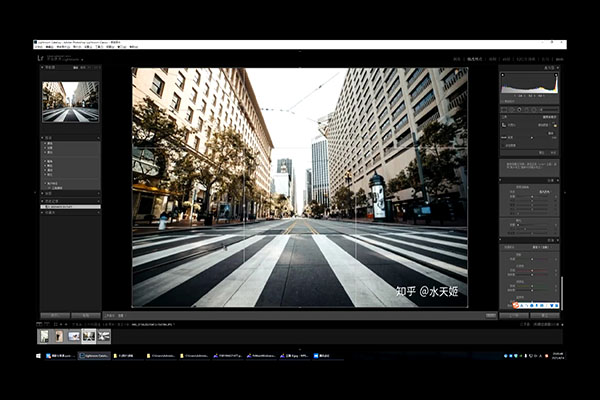Viewport: 600px width, 400px height.
Task: Select the first thumbnail in the filmstrip
Action: point(44,336)
